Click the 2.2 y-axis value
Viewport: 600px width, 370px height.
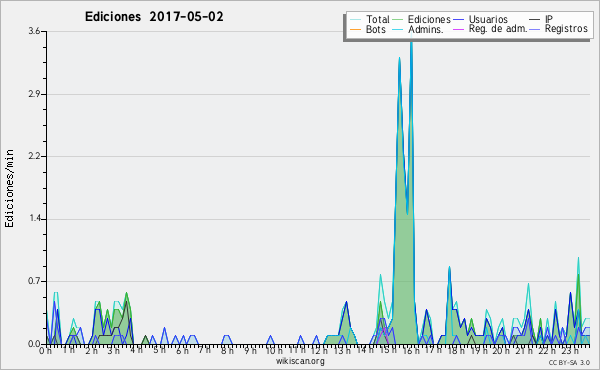[x=34, y=156]
